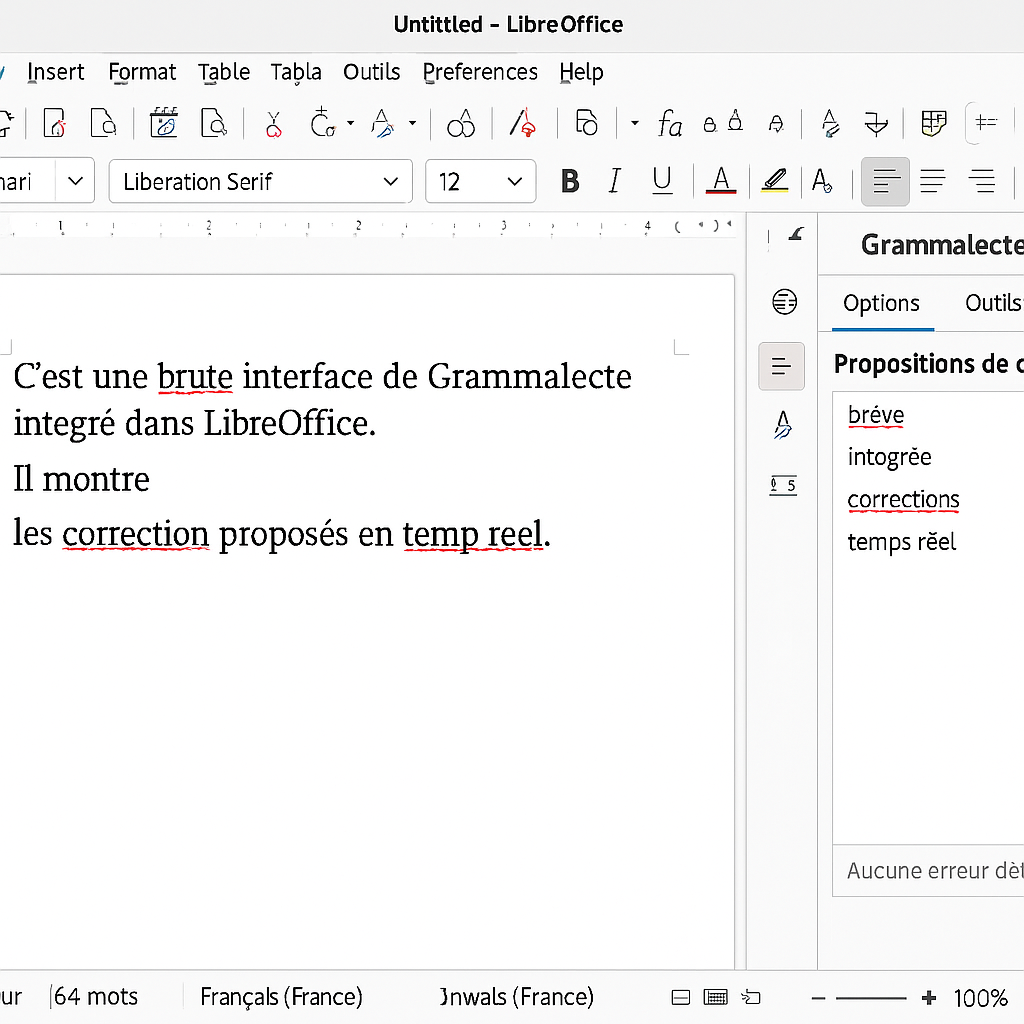This screenshot has height=1024, width=1024.
Task: Apply red font color
Action: click(x=721, y=181)
